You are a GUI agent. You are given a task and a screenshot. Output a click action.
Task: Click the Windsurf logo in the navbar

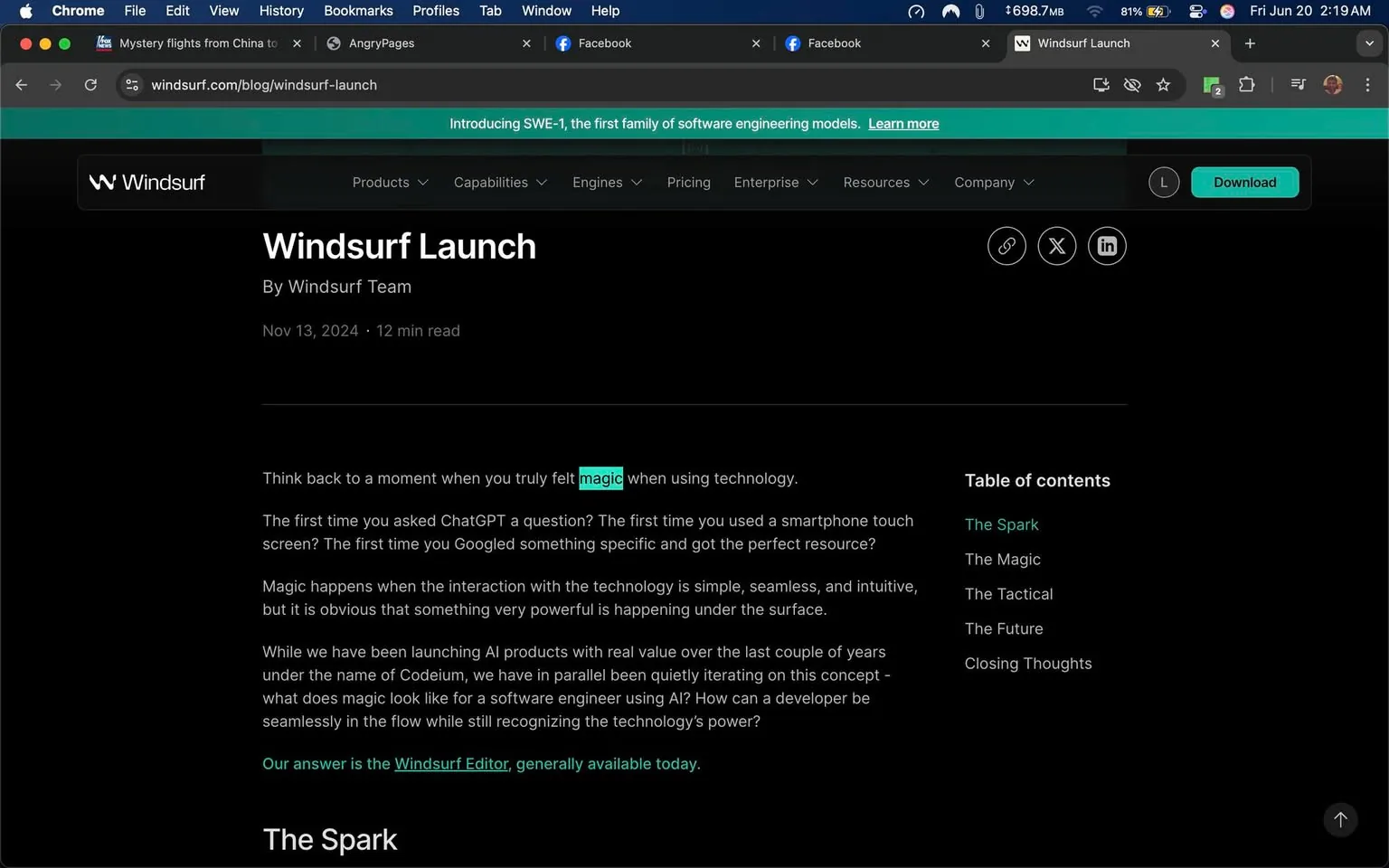[x=147, y=182]
